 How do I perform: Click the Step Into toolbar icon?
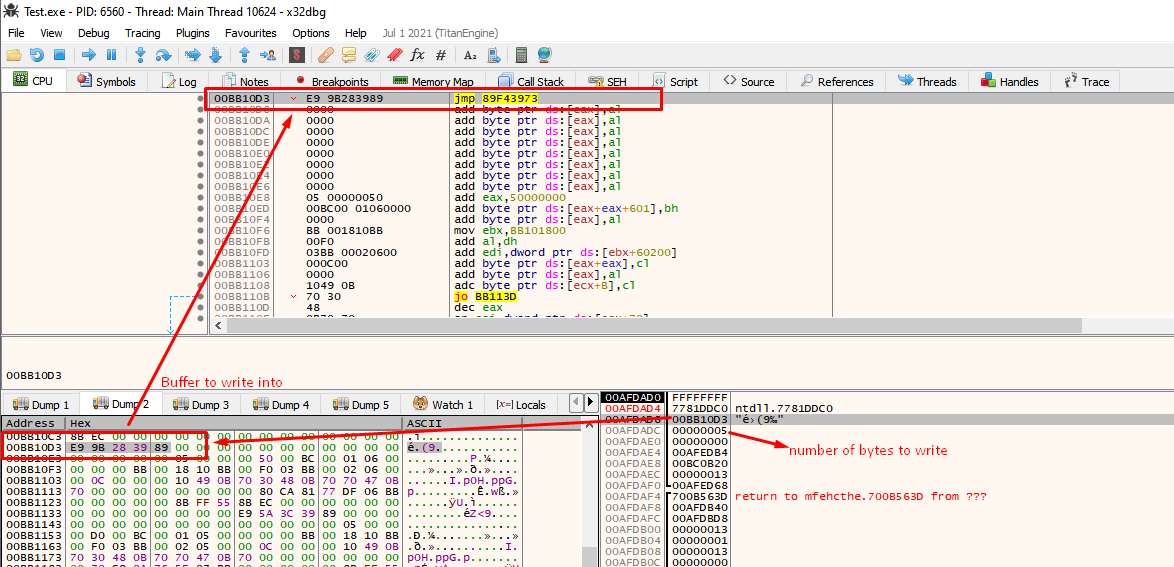(140, 55)
